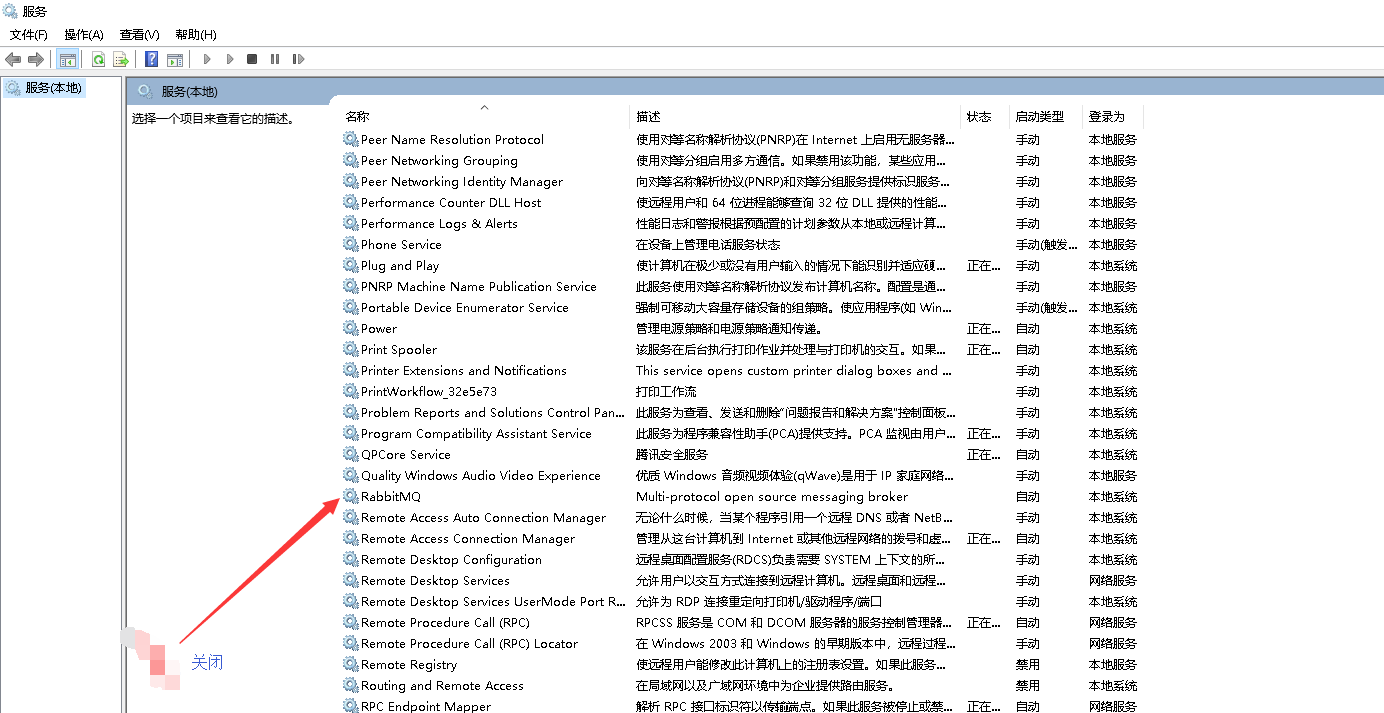This screenshot has height=713, width=1384.
Task: Click 打印工作流 description text
Action: 666,391
